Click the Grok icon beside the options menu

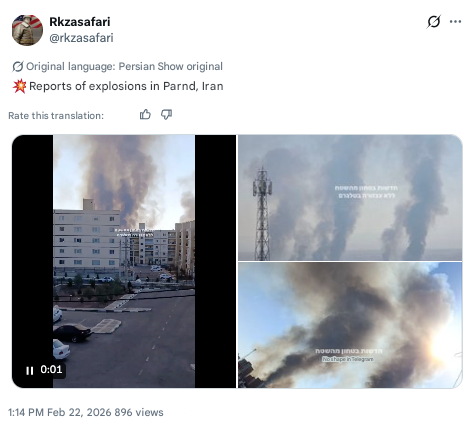coord(434,22)
